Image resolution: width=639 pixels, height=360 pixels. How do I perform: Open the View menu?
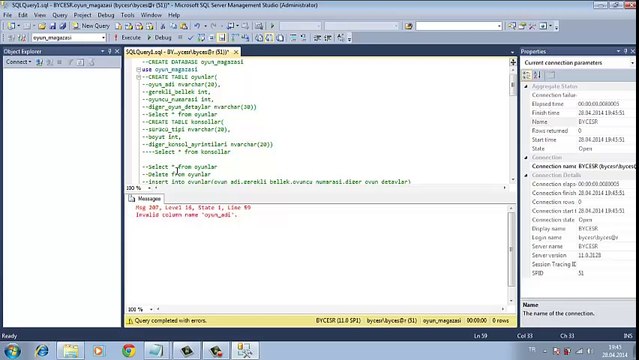pyautogui.click(x=40, y=15)
